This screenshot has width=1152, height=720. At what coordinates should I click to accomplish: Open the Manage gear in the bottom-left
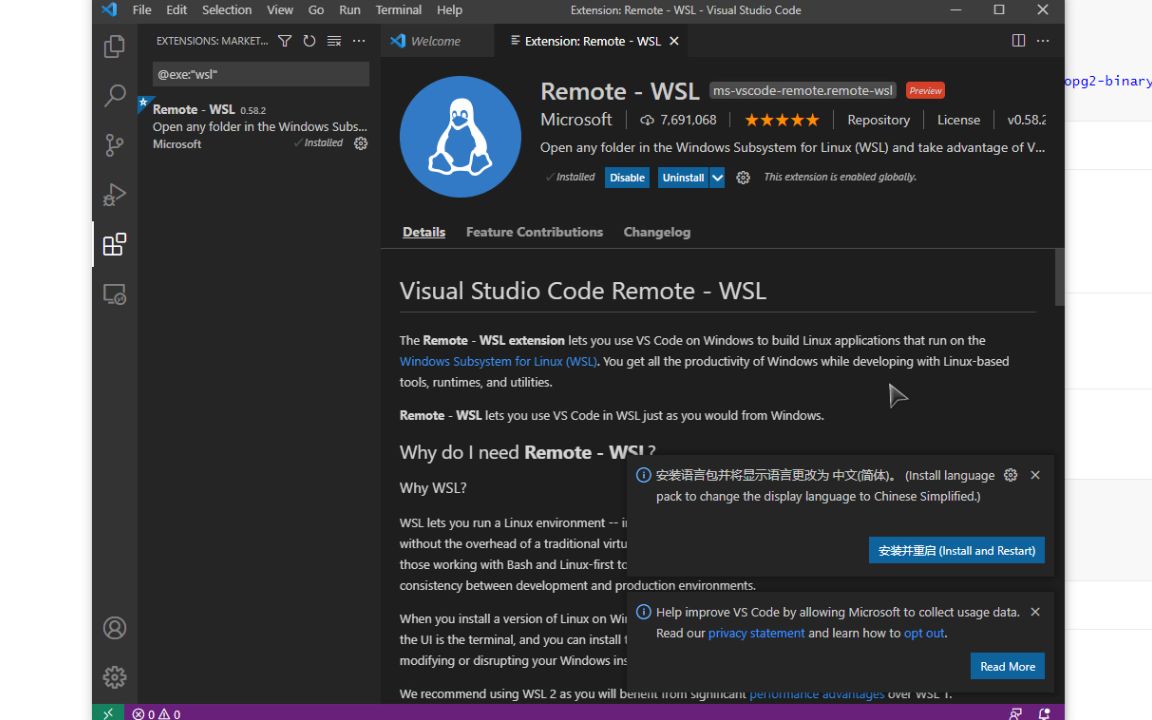tap(115, 677)
